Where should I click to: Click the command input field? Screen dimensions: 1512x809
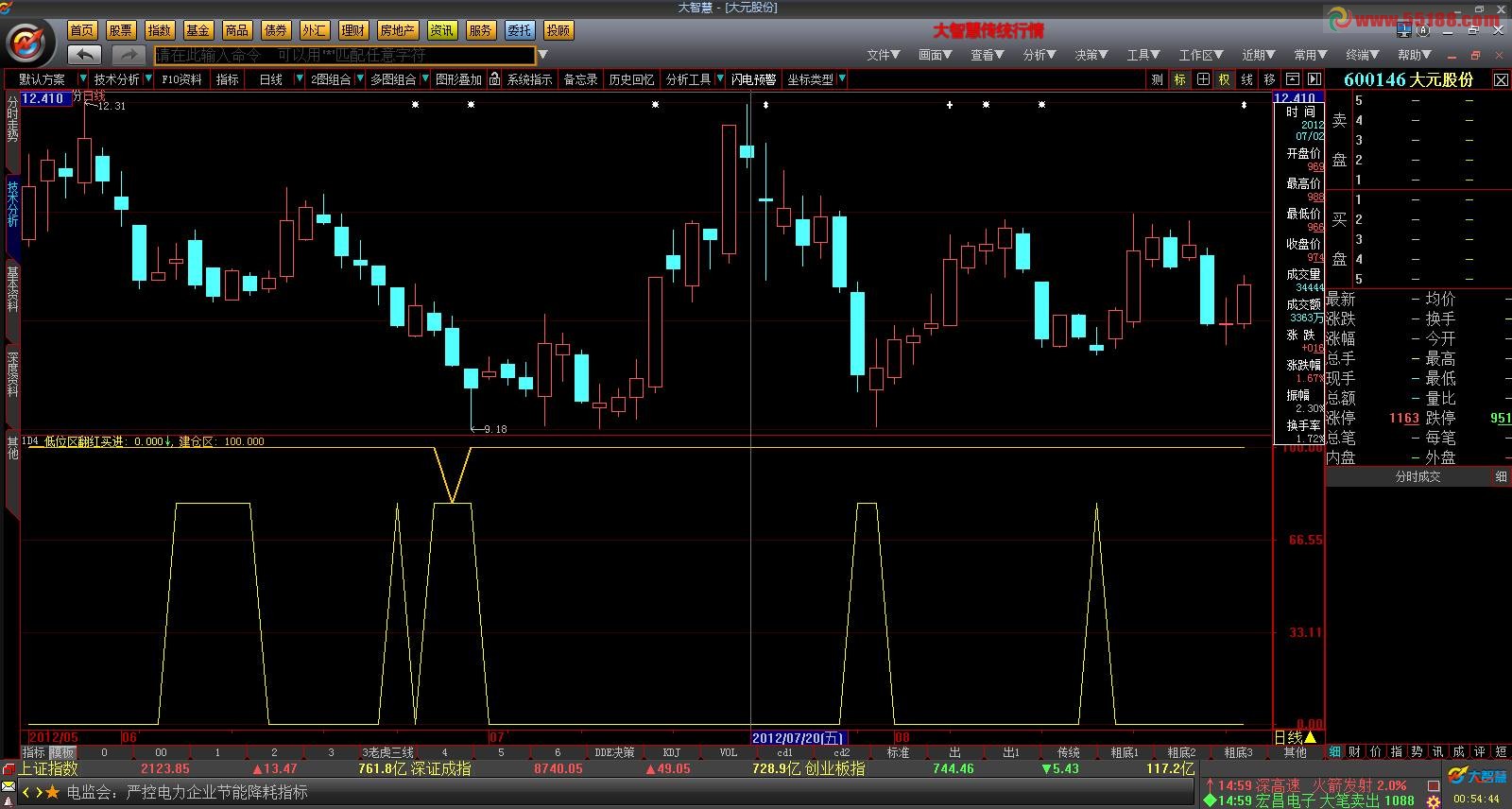pos(345,55)
